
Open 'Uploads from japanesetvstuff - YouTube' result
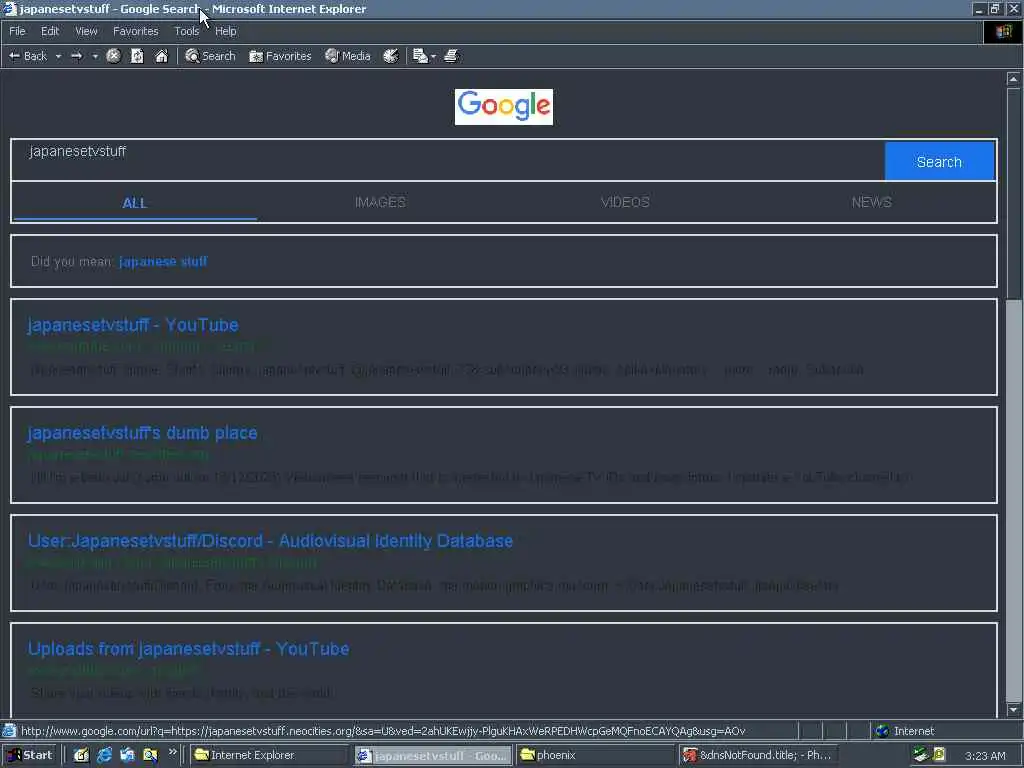(x=189, y=648)
